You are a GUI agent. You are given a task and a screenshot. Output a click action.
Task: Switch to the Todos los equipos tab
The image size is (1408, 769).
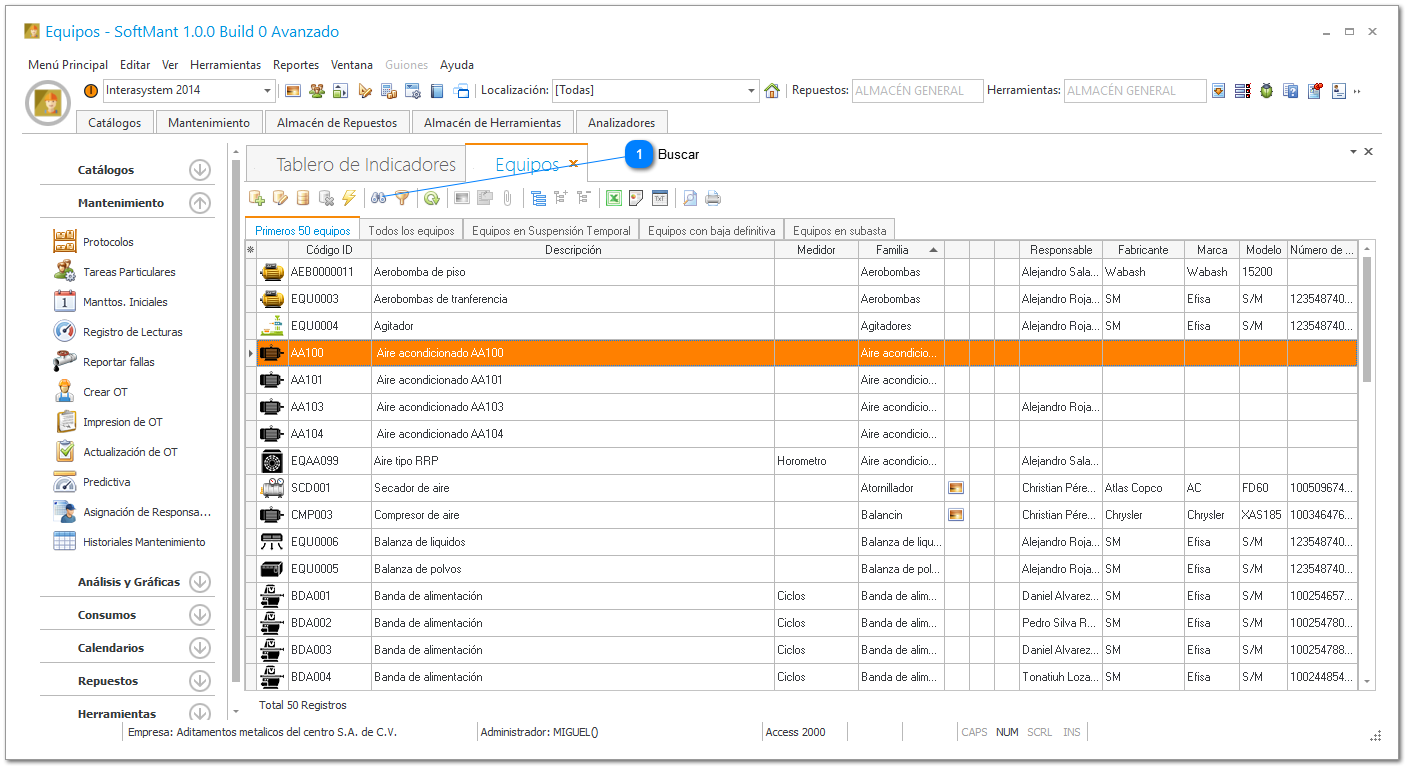coord(411,230)
